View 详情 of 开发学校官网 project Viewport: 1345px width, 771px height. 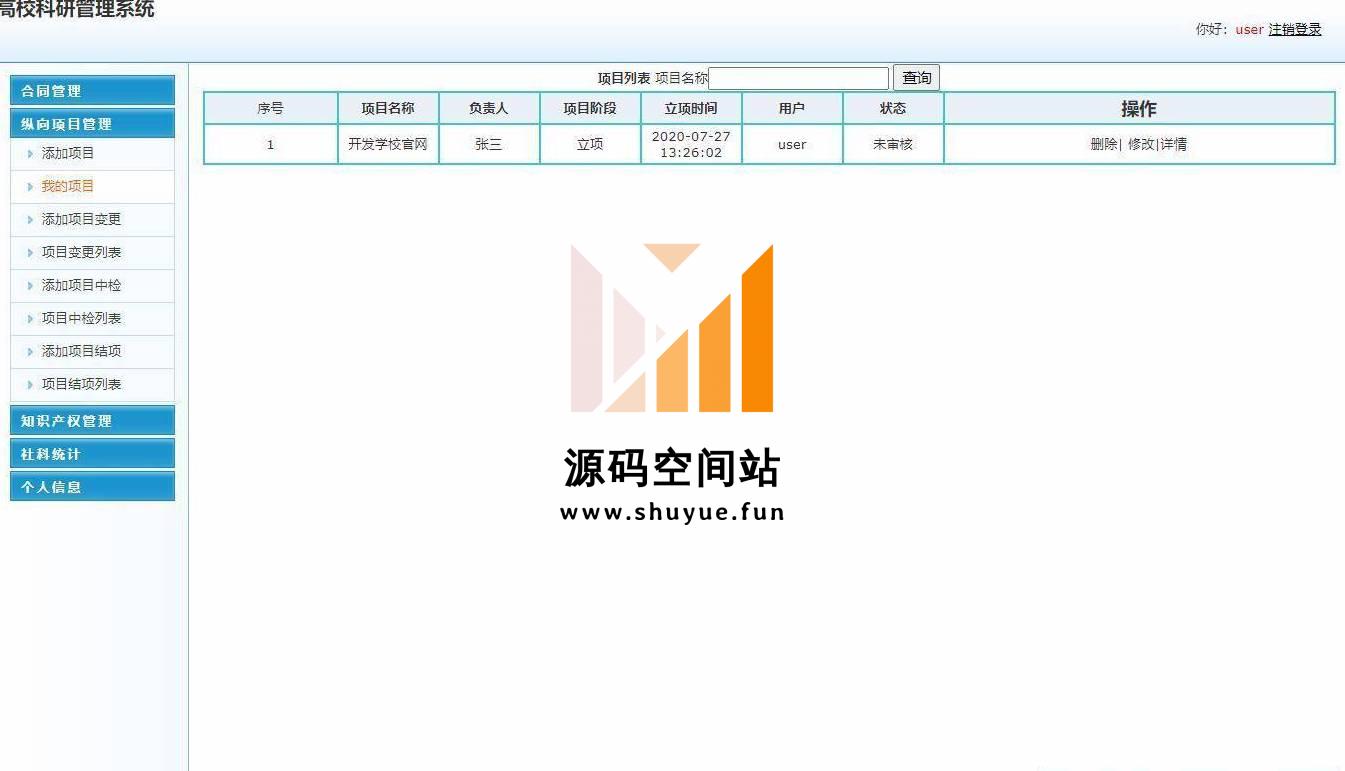1174,144
